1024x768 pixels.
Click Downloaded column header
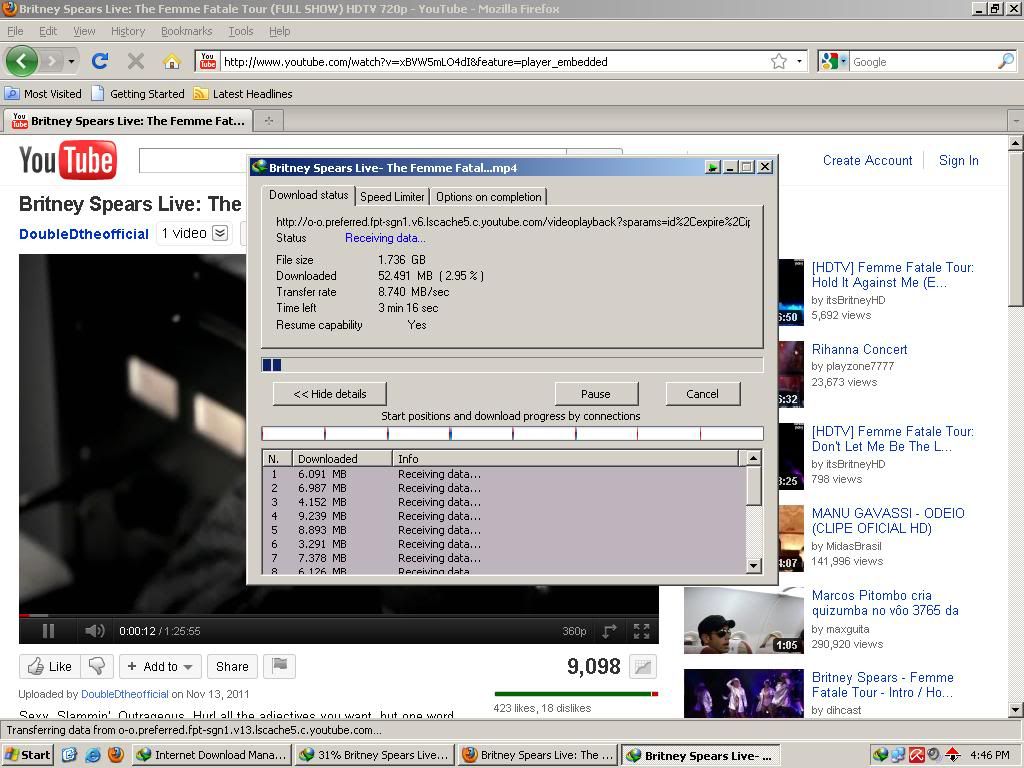[x=342, y=458]
